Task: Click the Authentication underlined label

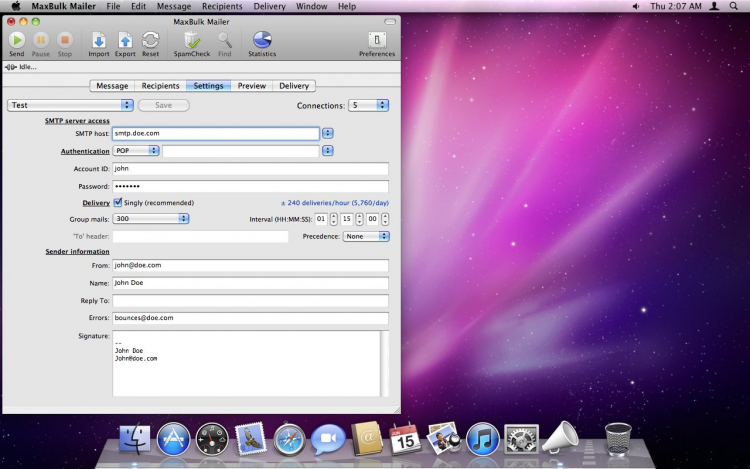Action: click(x=85, y=151)
